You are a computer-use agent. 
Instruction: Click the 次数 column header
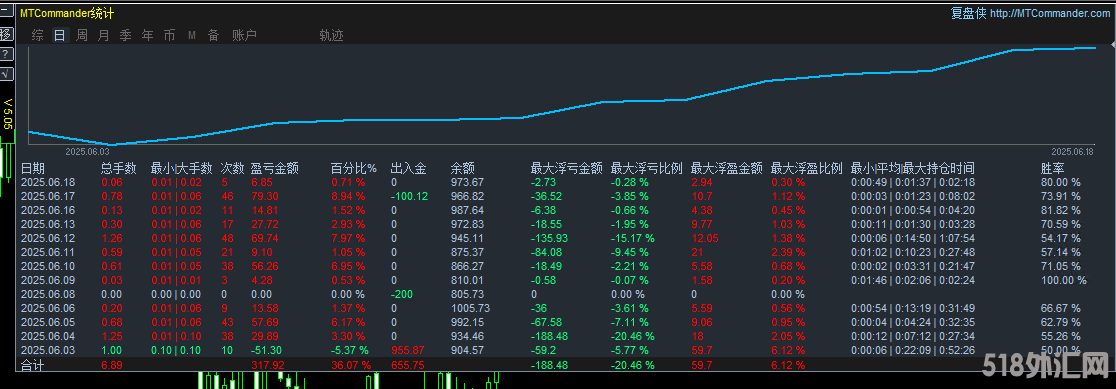click(x=232, y=169)
